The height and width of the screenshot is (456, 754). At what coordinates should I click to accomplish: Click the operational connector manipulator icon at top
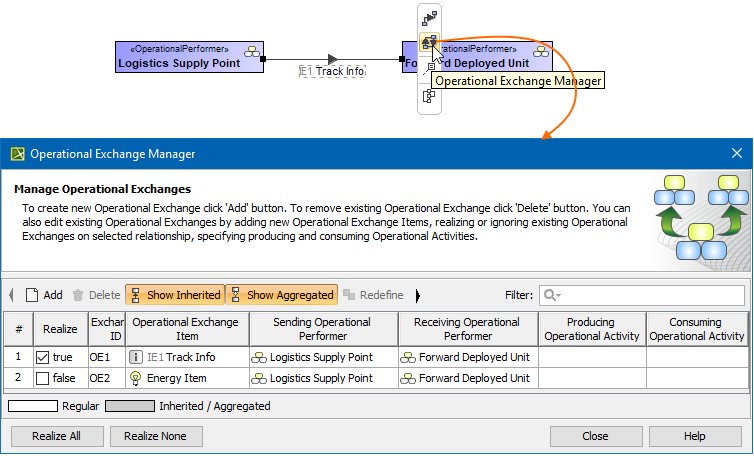point(429,18)
